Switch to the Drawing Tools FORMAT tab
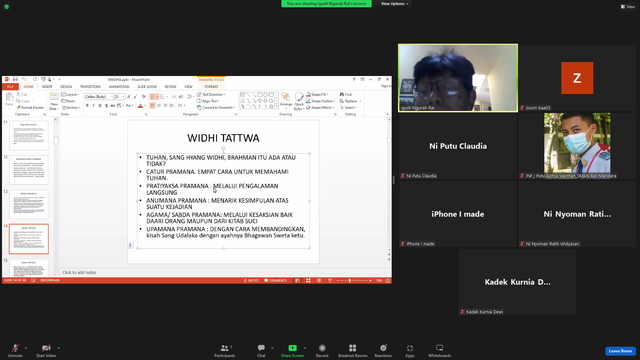 [x=211, y=87]
